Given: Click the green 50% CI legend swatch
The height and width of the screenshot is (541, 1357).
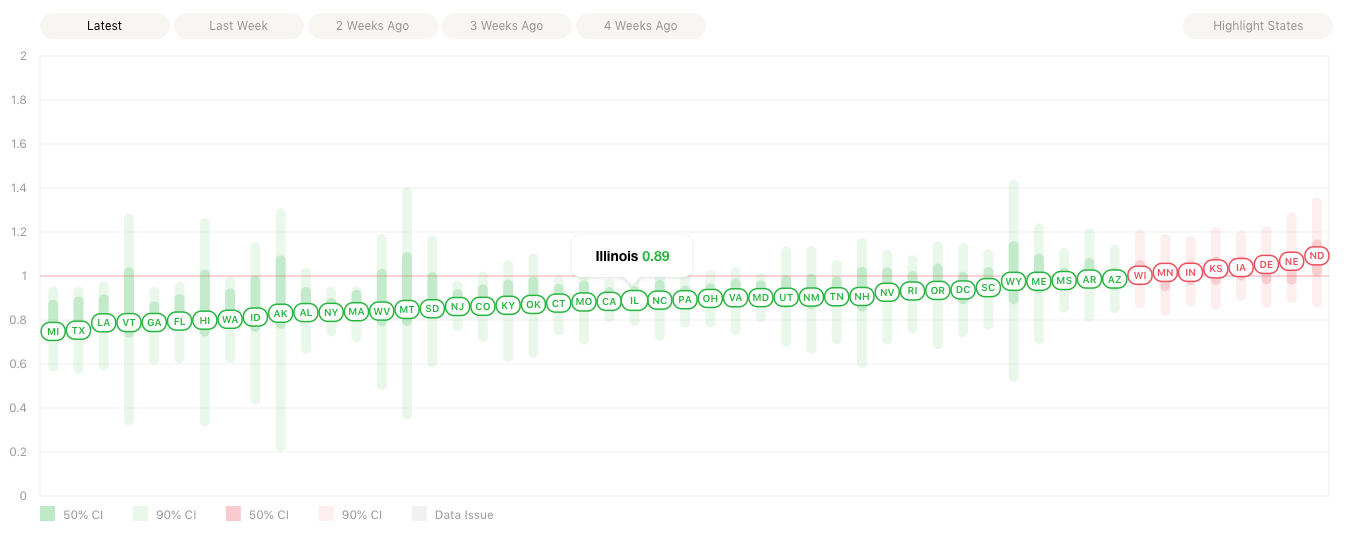Looking at the screenshot, I should [47, 514].
